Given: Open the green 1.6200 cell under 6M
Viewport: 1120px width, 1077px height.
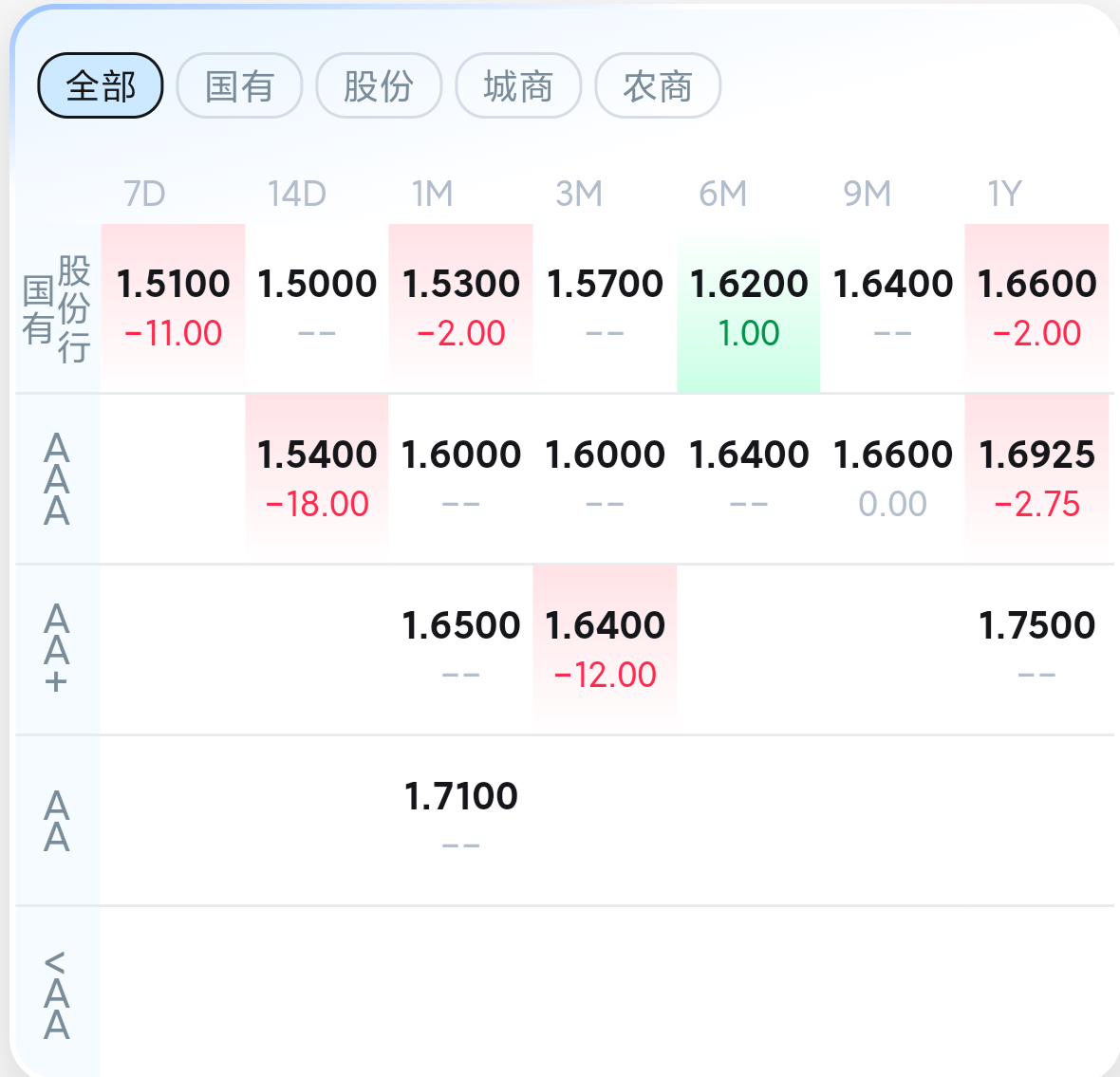Looking at the screenshot, I should pos(749,306).
